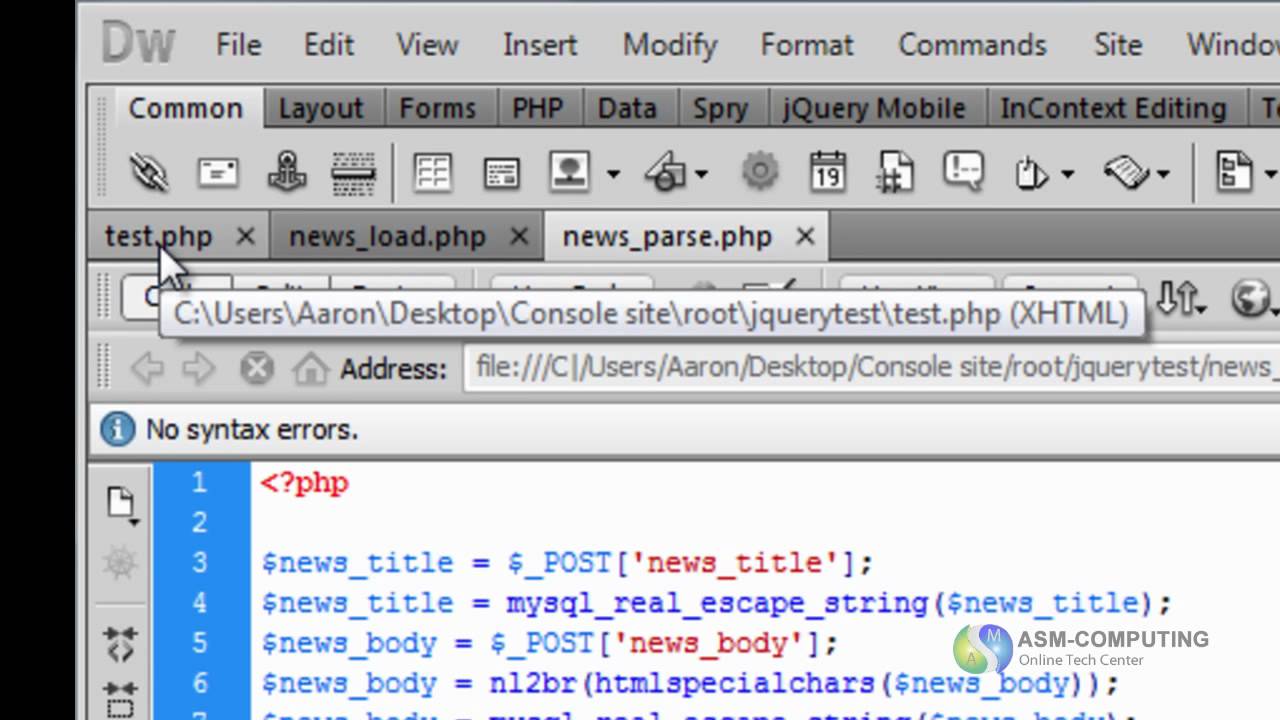Switch to the Spry insert tab
The image size is (1280, 720).
click(x=720, y=108)
